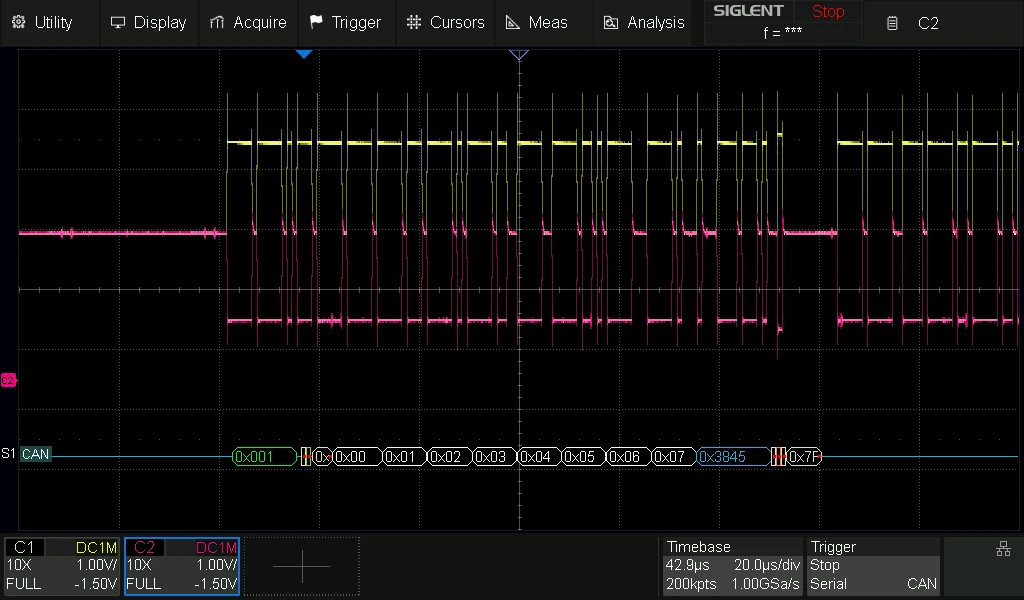This screenshot has height=600, width=1024.
Task: Click the blue 0x3845 CRC packet
Action: [734, 457]
